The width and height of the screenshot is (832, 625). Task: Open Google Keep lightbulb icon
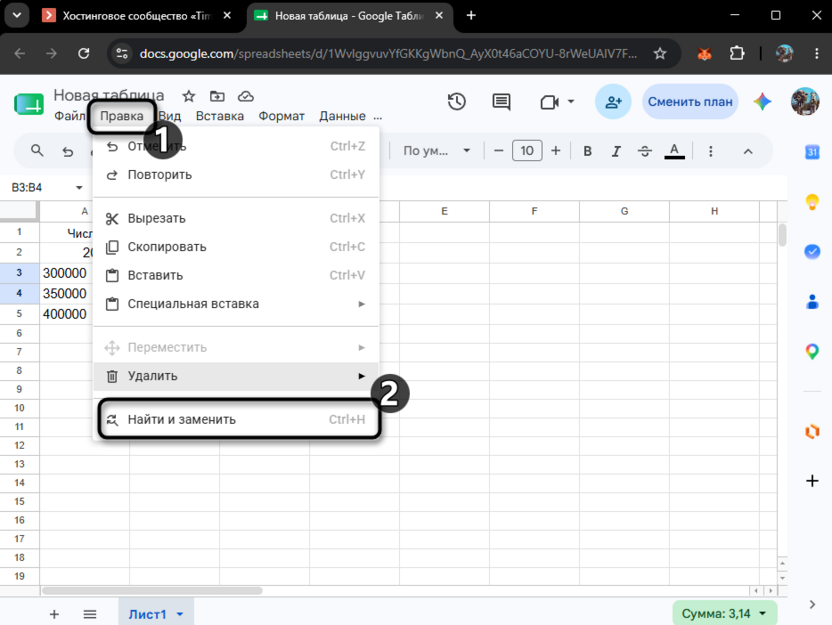(x=812, y=202)
